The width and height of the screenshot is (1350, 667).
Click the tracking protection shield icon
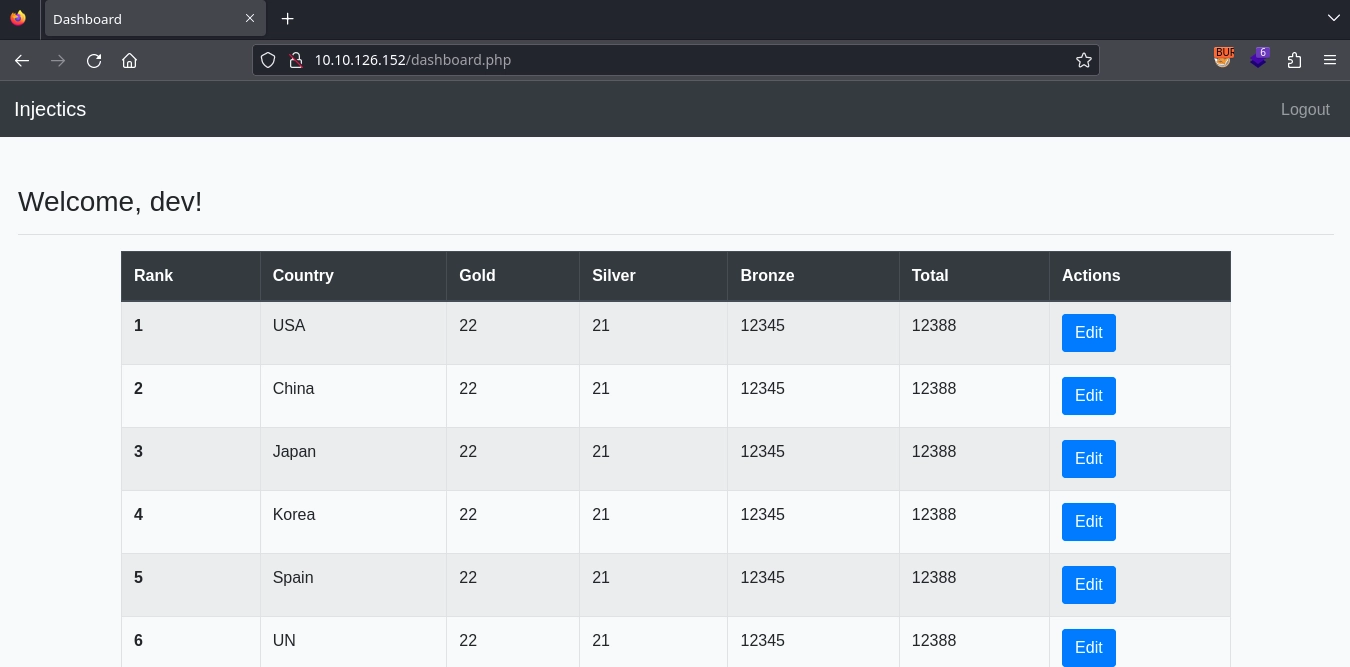[268, 60]
